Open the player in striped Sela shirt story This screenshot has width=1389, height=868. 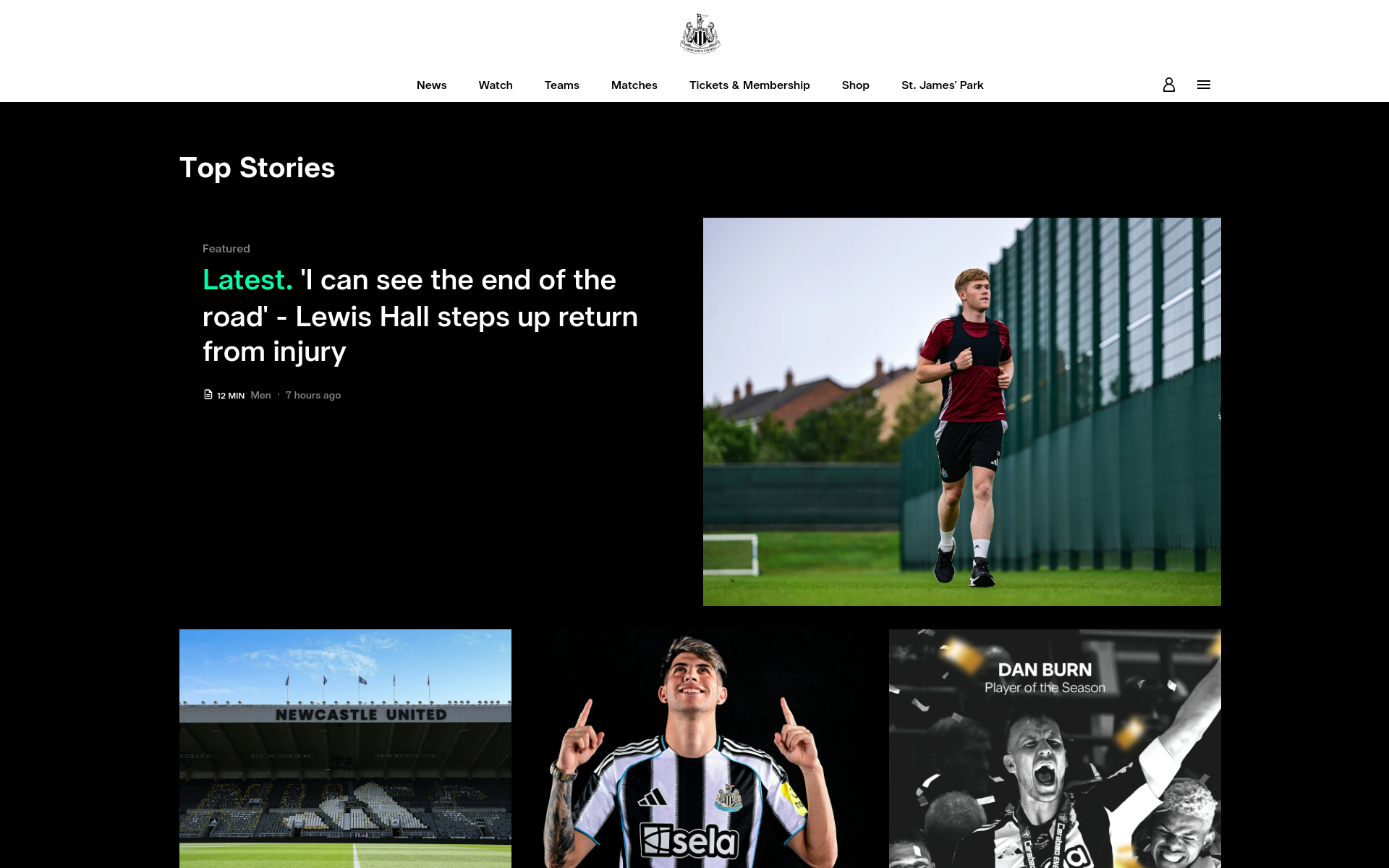tap(700, 749)
